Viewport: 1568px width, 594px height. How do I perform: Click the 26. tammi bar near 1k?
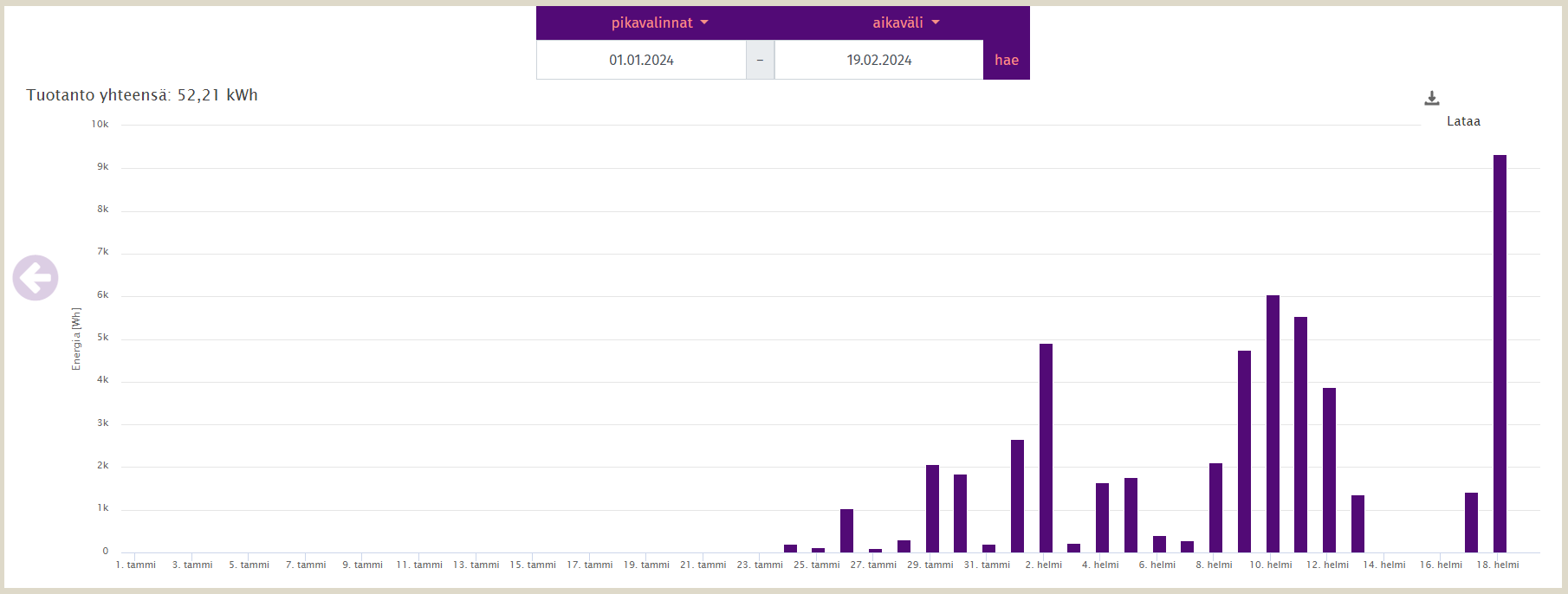pyautogui.click(x=846, y=530)
